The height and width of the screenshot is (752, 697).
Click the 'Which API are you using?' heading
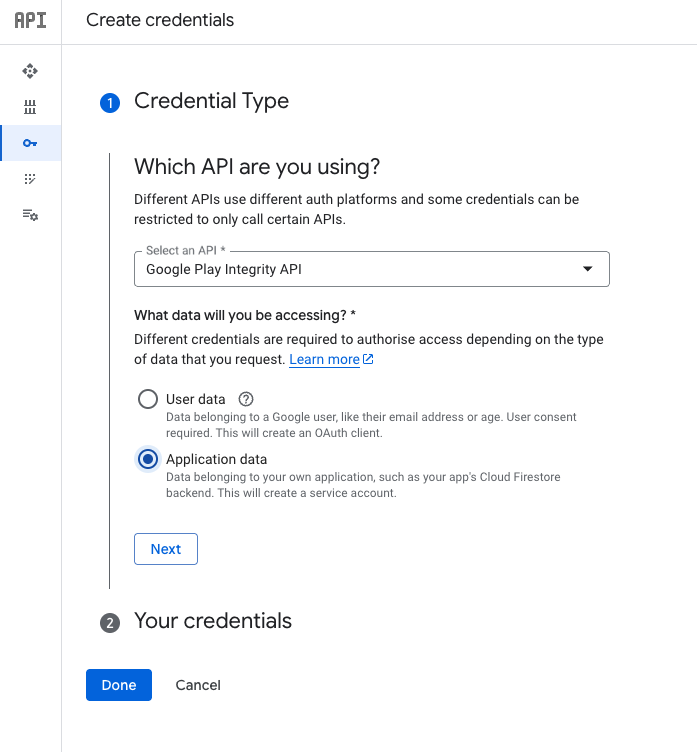tap(257, 167)
